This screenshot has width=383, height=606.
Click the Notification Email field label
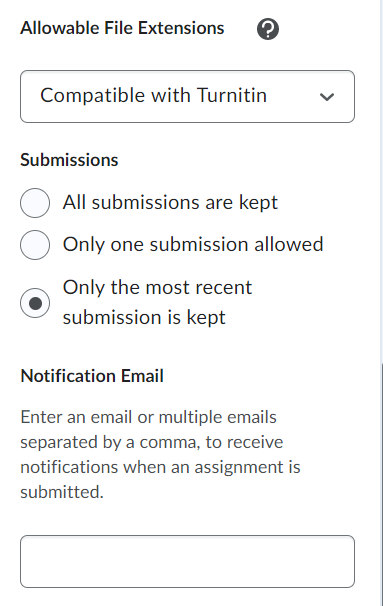pyautogui.click(x=92, y=376)
